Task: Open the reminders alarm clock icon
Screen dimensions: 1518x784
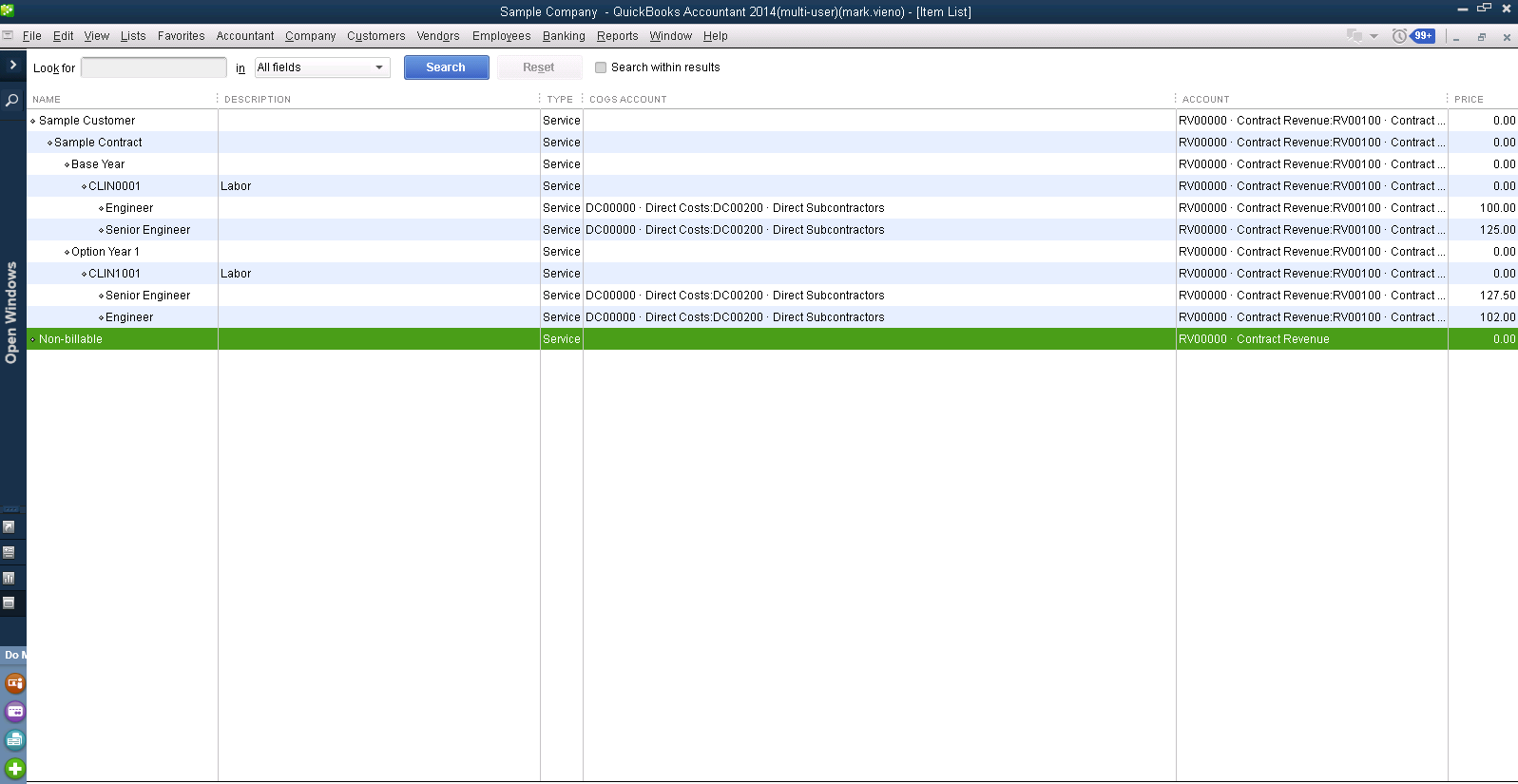Action: point(1399,36)
